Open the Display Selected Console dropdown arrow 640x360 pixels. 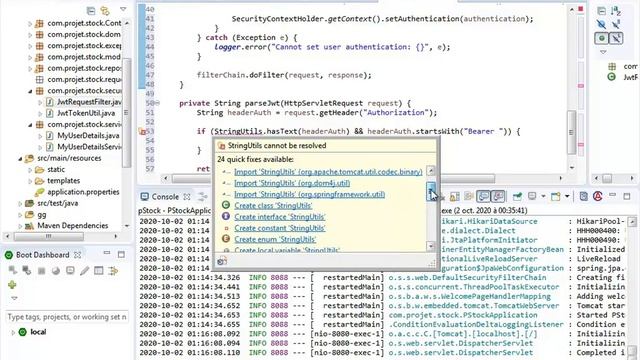point(543,197)
